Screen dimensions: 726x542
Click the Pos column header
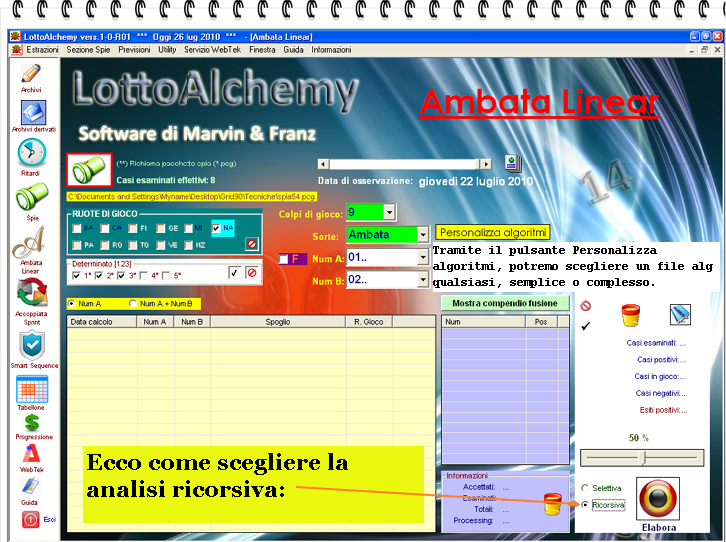pyautogui.click(x=541, y=322)
